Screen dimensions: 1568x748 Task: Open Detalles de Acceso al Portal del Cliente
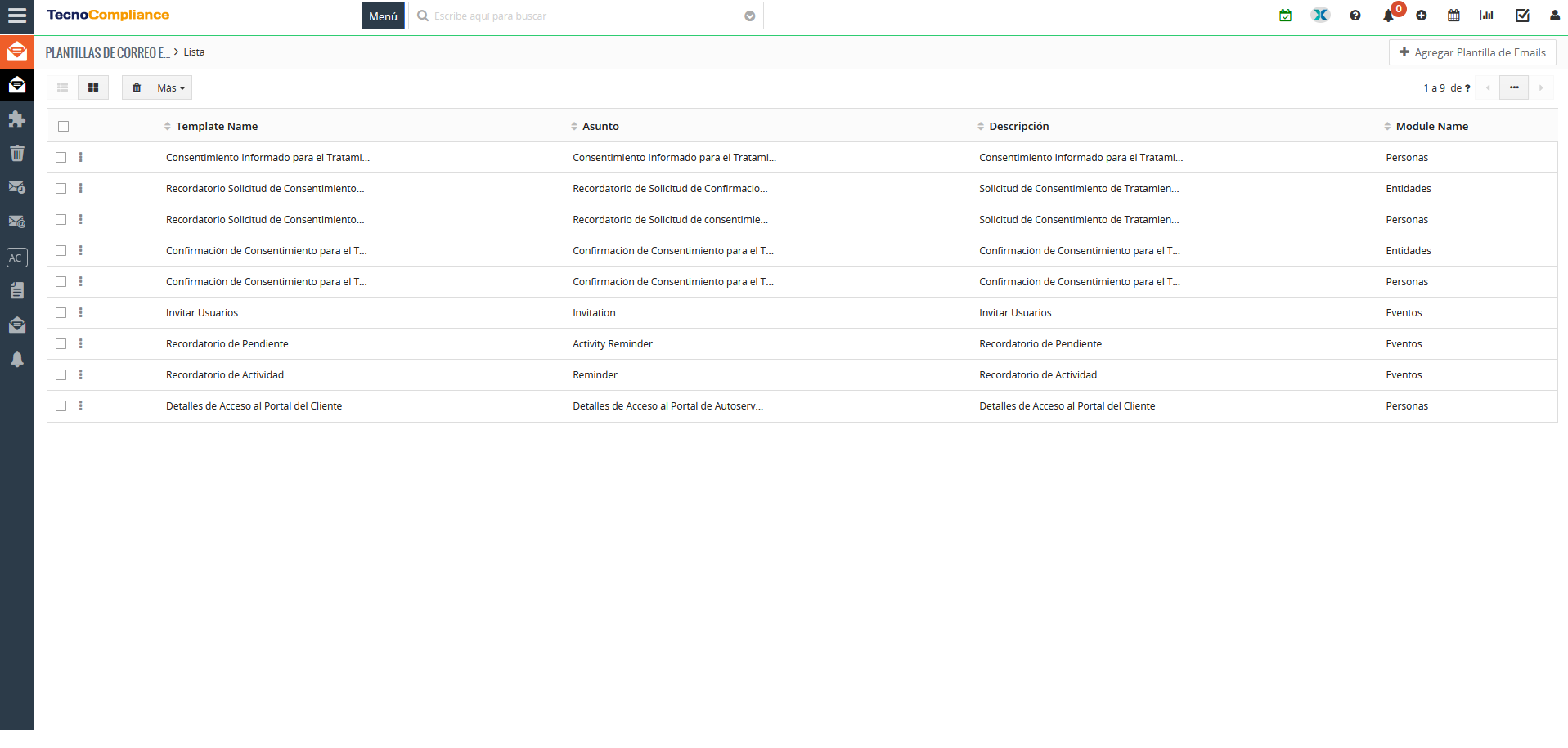[x=254, y=406]
